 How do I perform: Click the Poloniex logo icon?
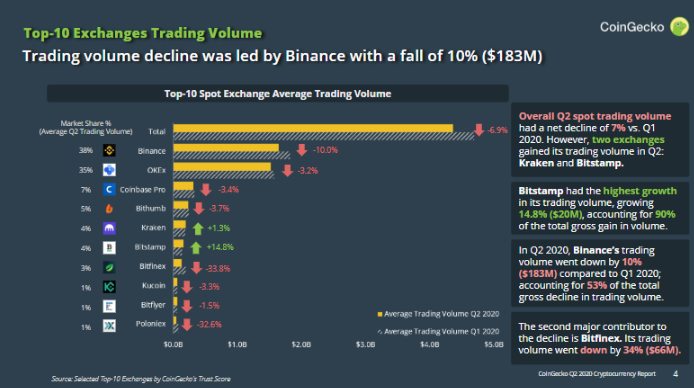(x=109, y=326)
